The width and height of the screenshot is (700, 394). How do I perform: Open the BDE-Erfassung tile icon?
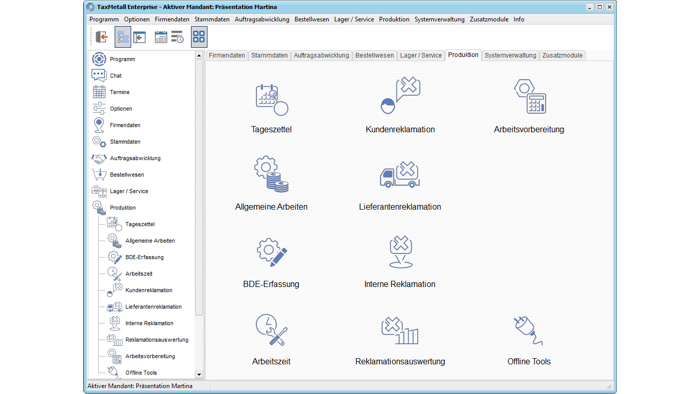272,253
